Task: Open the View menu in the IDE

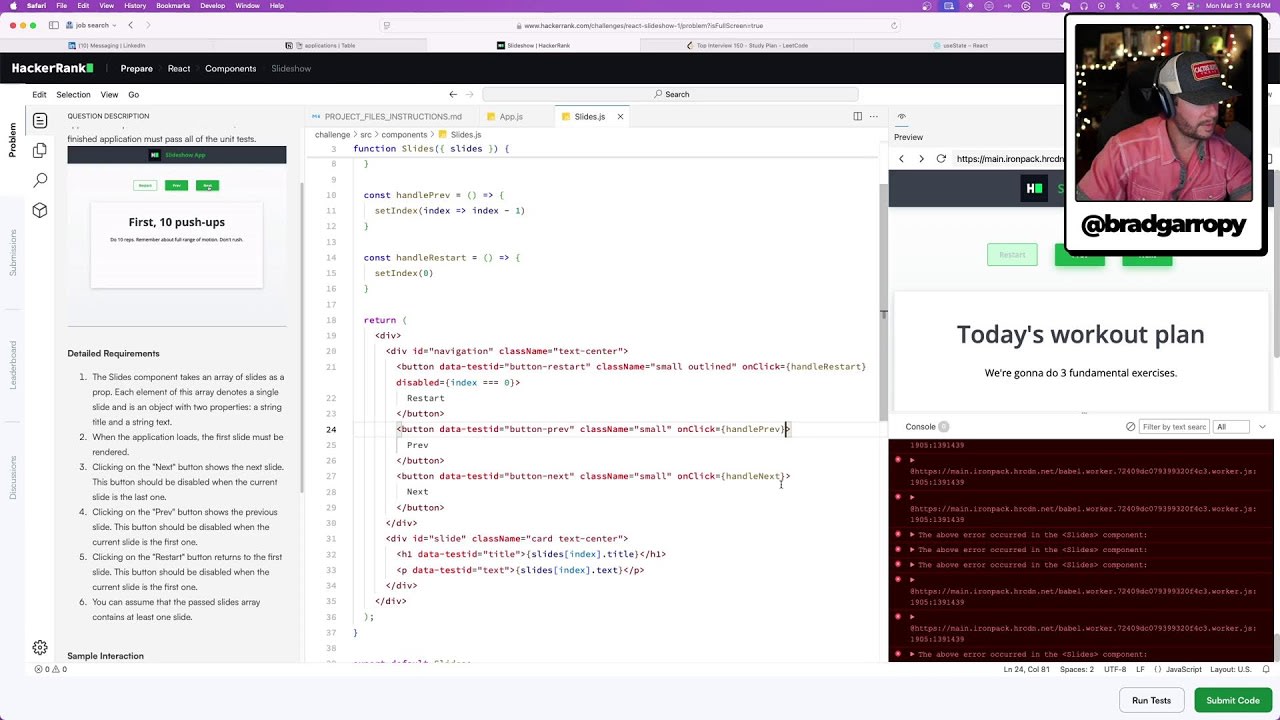Action: pyautogui.click(x=109, y=94)
